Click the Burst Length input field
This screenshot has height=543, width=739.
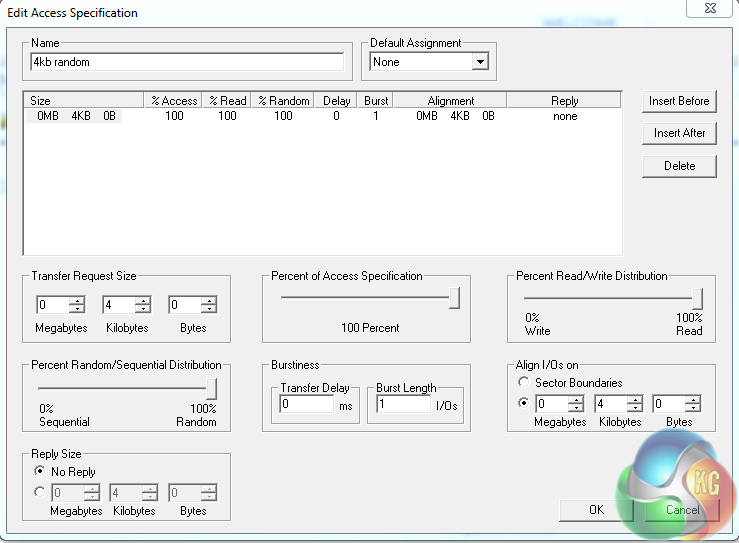coord(401,405)
